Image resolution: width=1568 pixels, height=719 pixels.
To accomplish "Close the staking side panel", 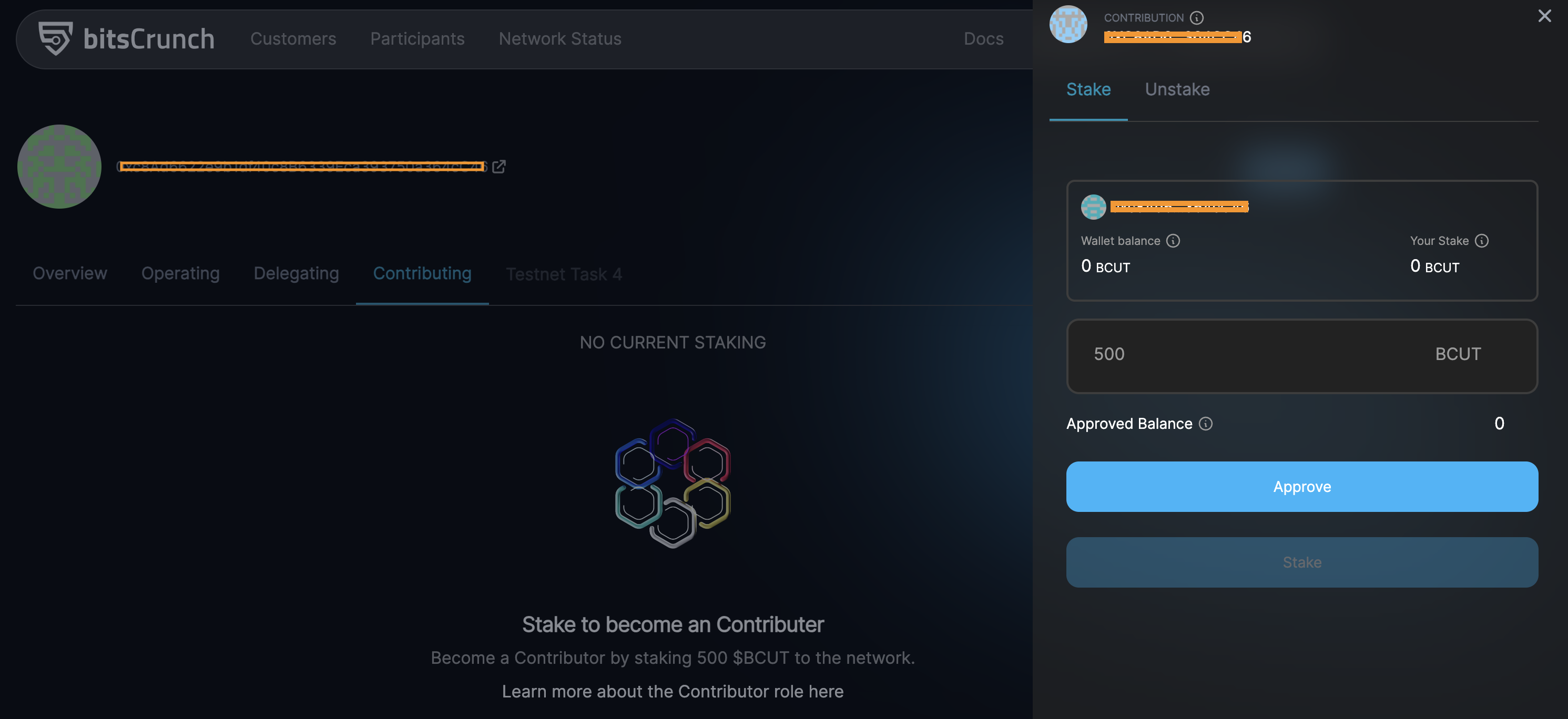I will (1544, 16).
